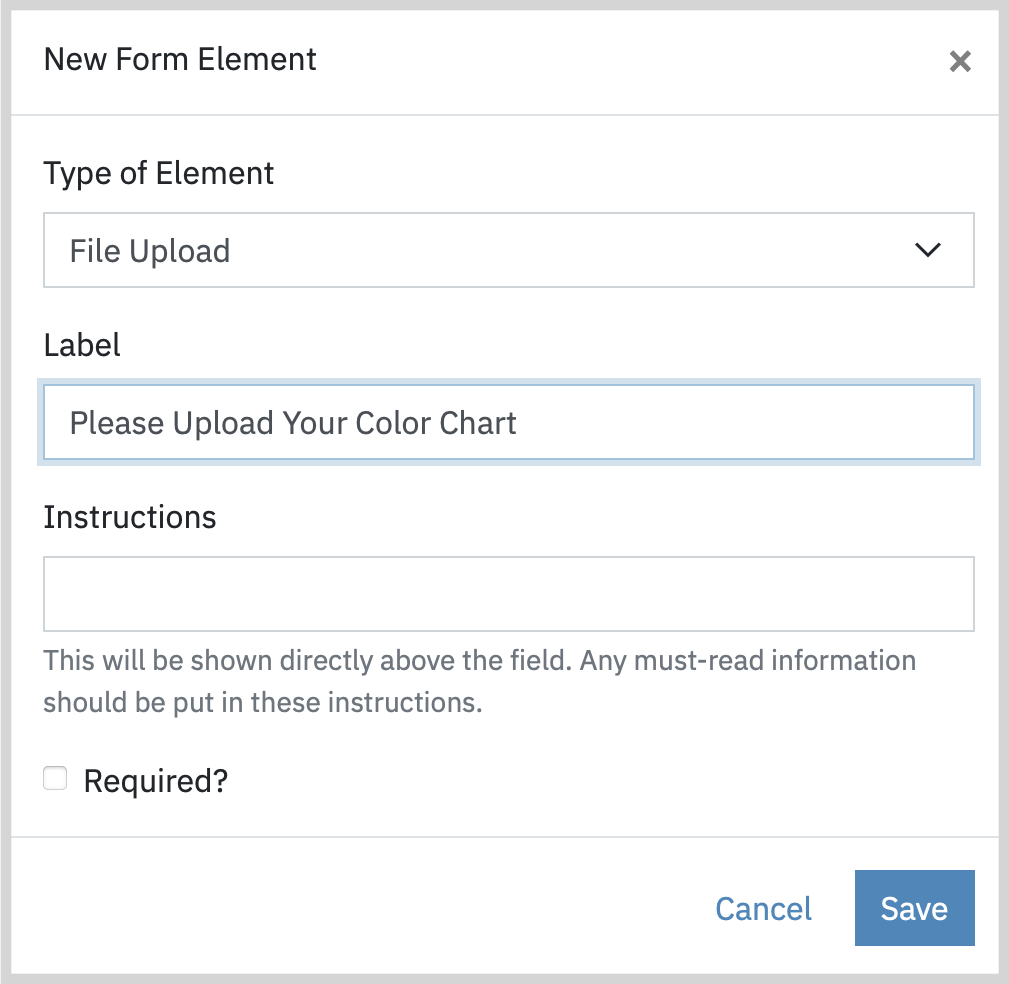
Task: Expand element type list showing File Upload
Action: [x=508, y=250]
